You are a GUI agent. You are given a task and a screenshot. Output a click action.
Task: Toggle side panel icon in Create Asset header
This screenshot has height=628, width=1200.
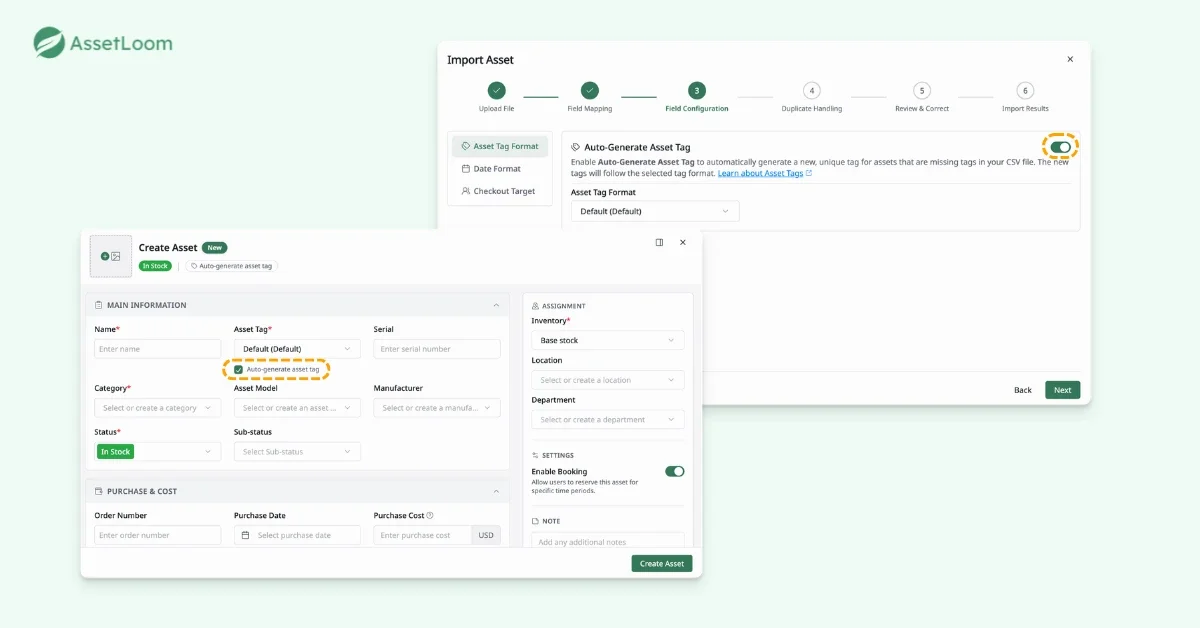659,242
